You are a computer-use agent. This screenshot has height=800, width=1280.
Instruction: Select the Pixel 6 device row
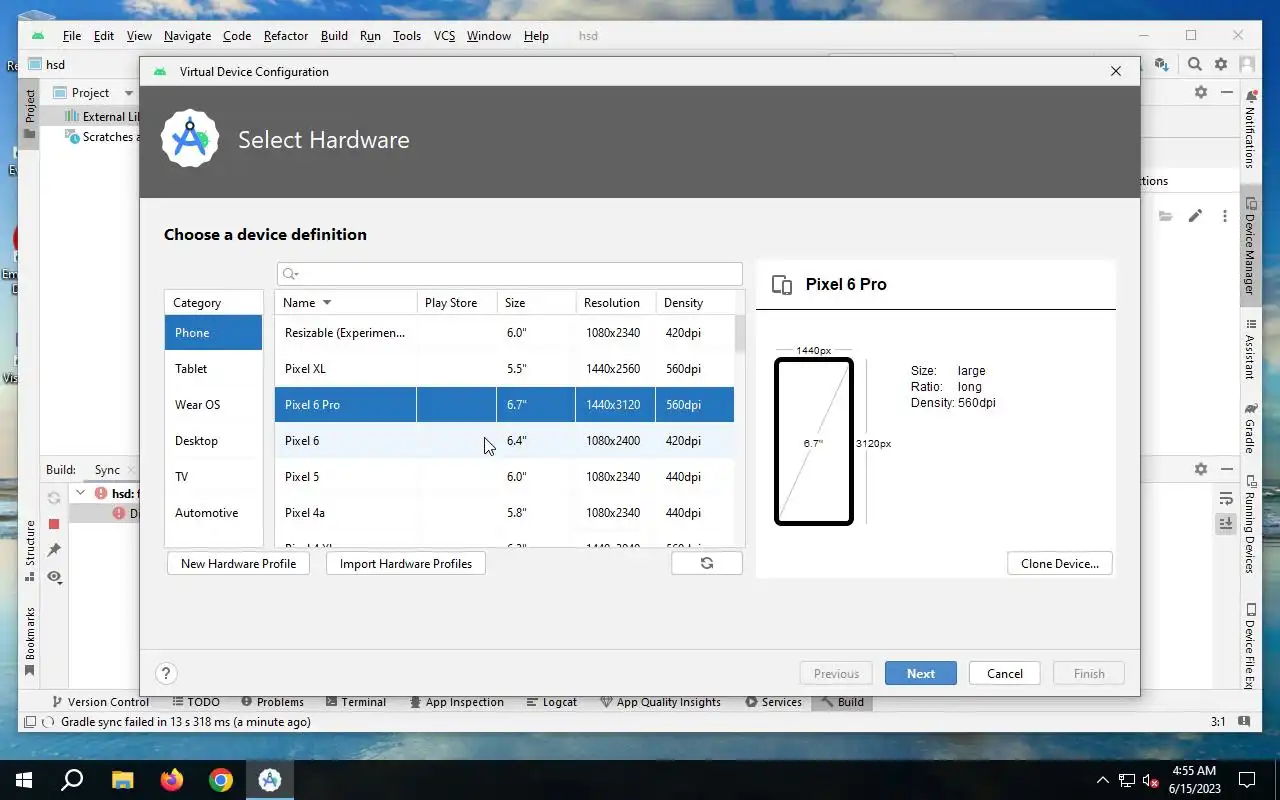click(x=504, y=441)
